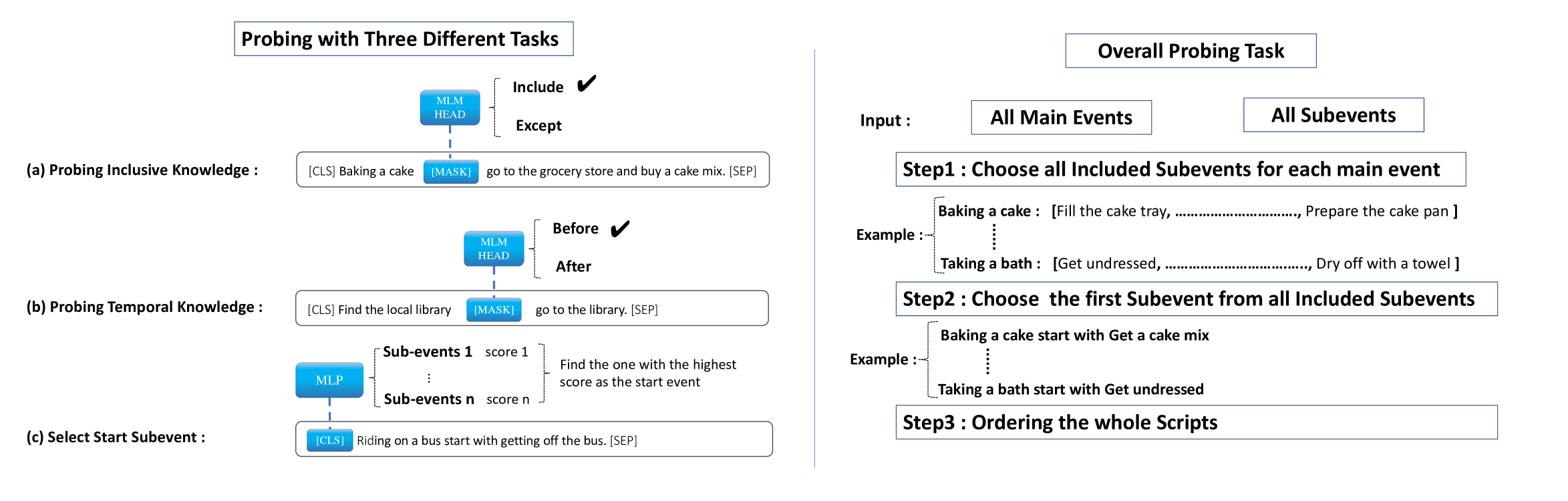Open the Step2 'Choose the first Subevent' box
Image resolution: width=1568 pixels, height=501 pixels.
click(1196, 299)
